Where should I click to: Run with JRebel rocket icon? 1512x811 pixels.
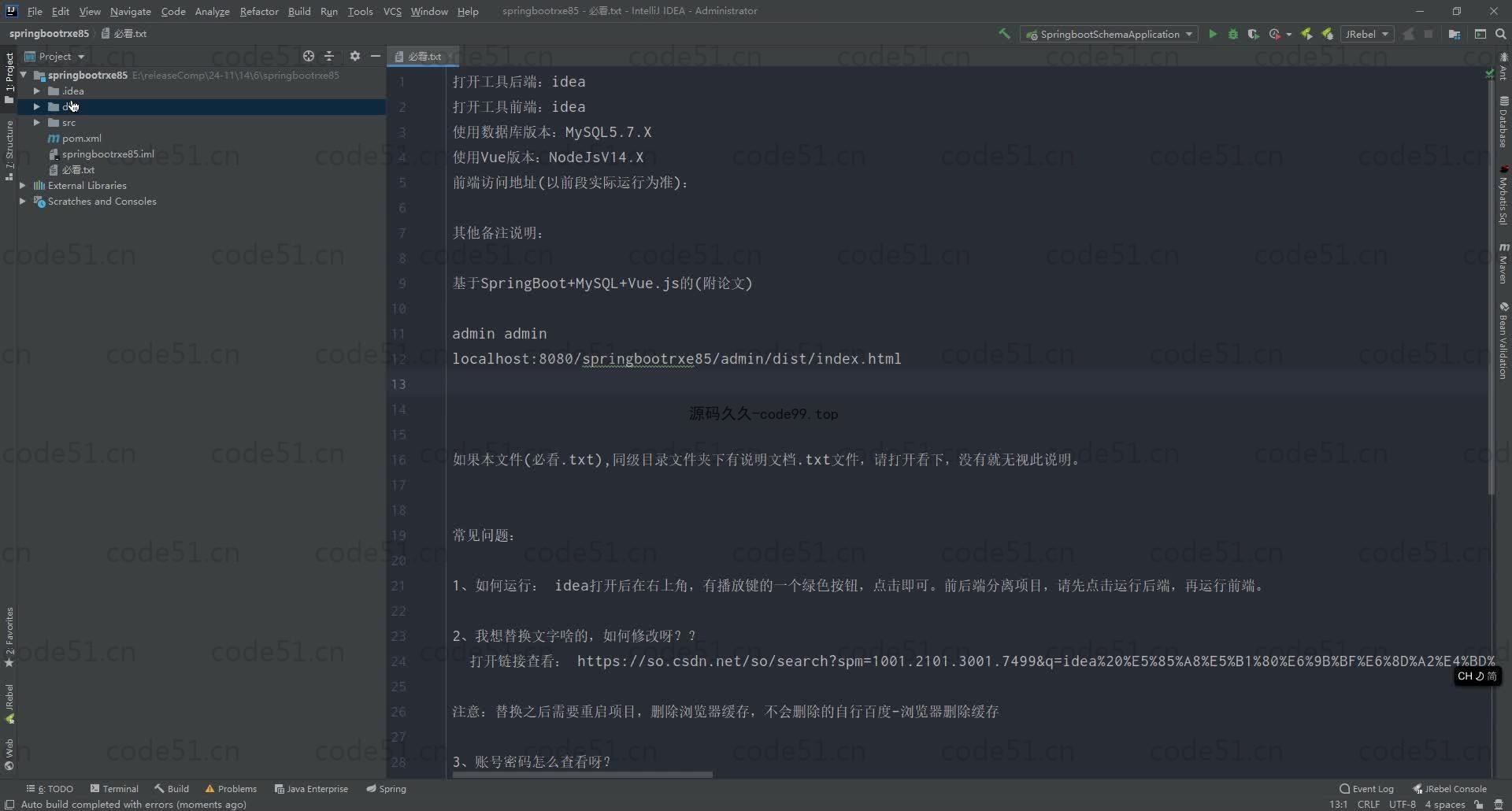coord(1307,34)
